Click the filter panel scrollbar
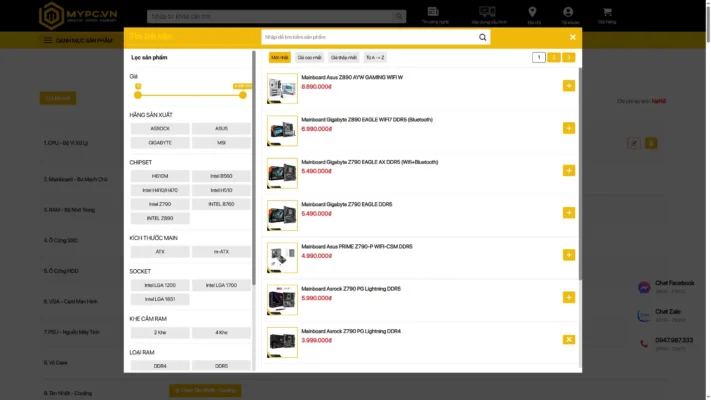Viewport: 711px width, 400px height. point(254,168)
